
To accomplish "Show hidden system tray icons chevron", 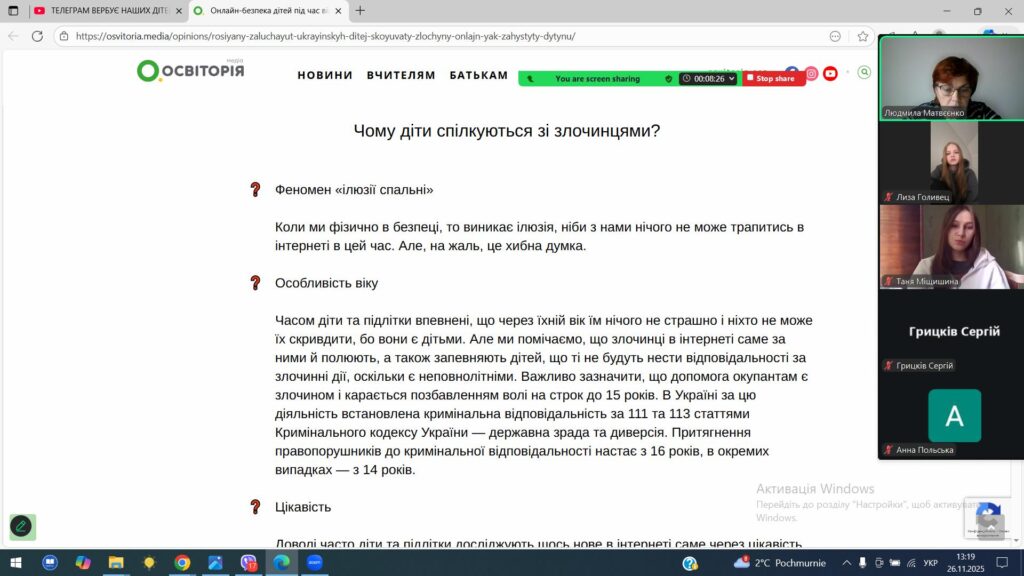I will [x=846, y=563].
